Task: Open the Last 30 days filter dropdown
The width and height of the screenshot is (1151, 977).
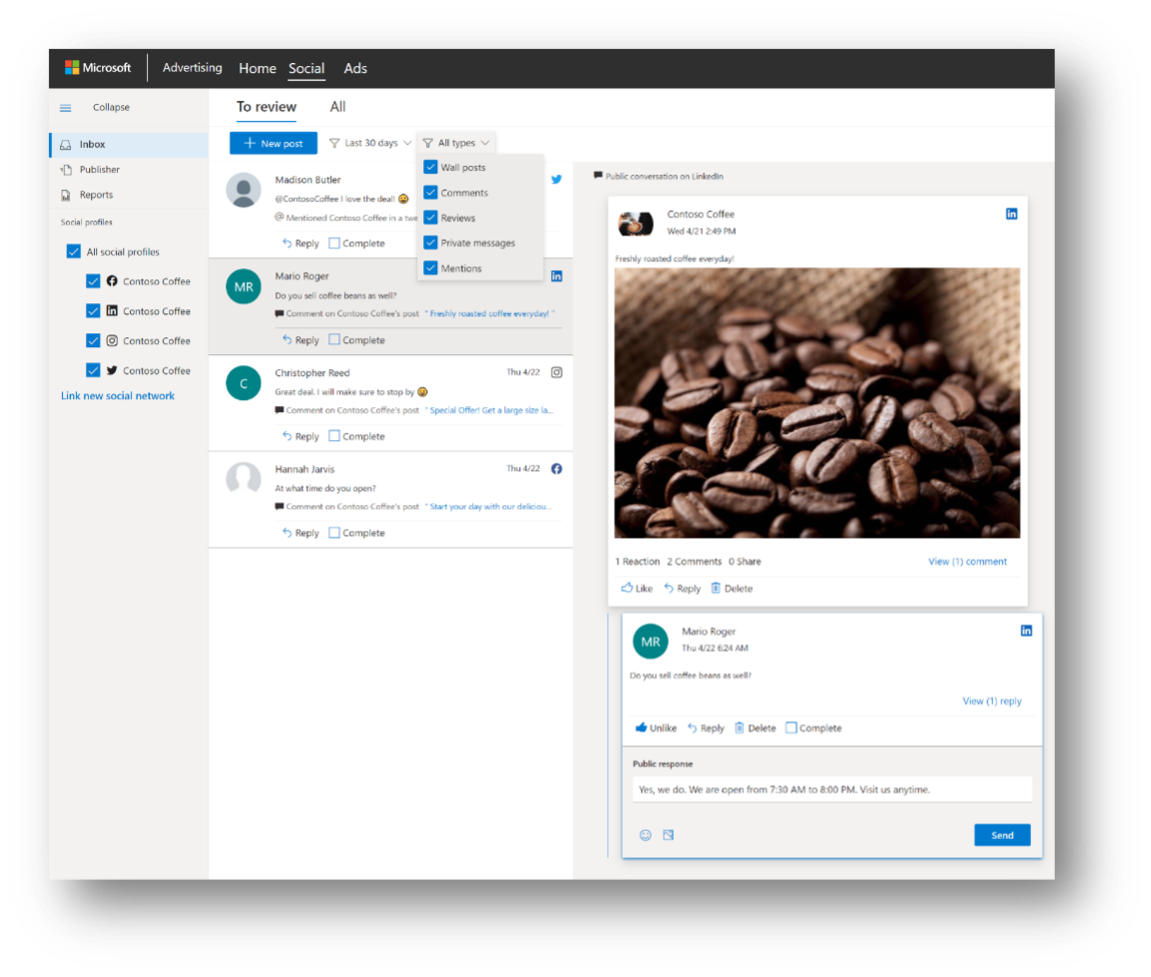Action: click(x=370, y=142)
